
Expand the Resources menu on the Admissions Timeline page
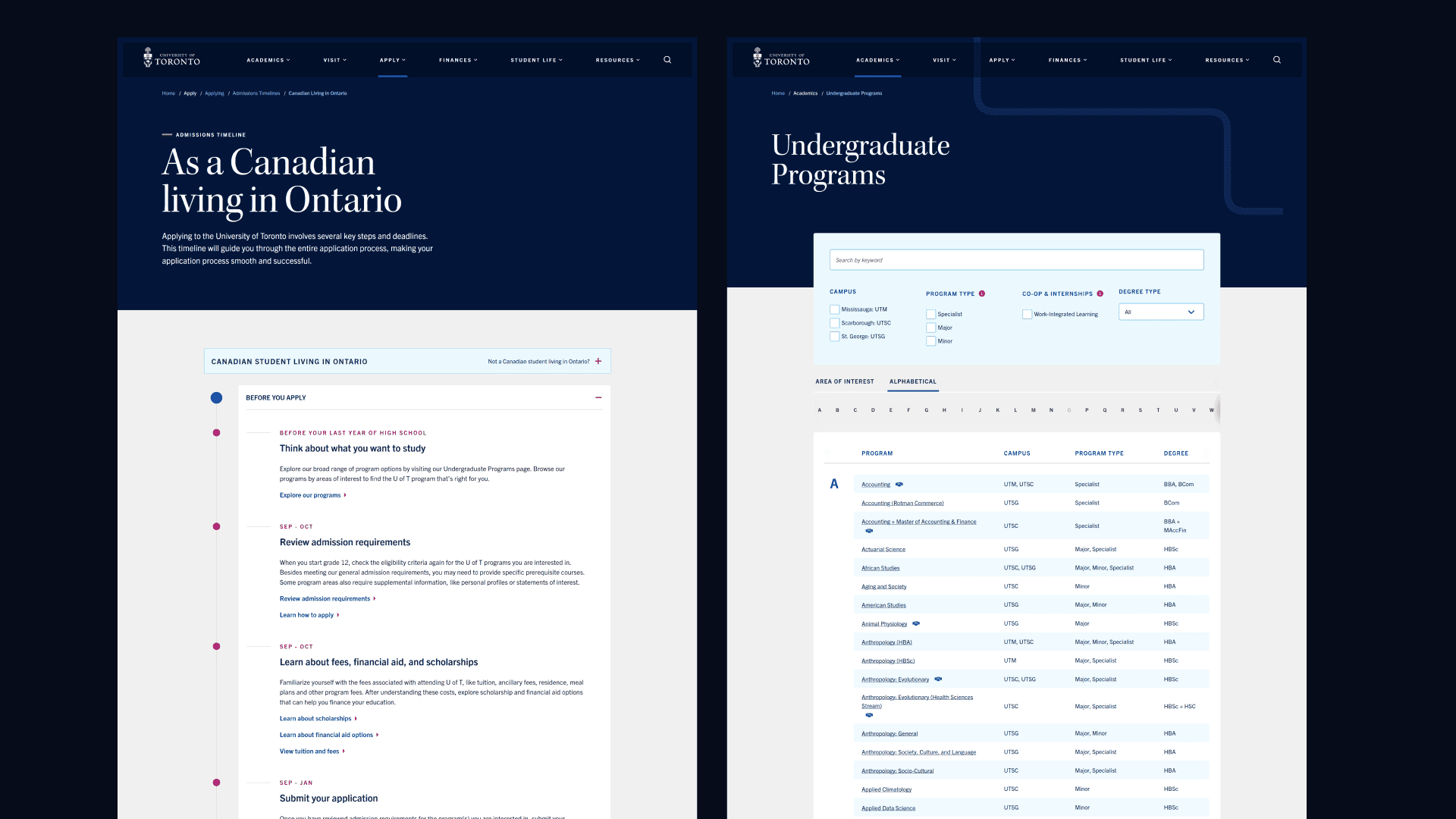(x=618, y=60)
